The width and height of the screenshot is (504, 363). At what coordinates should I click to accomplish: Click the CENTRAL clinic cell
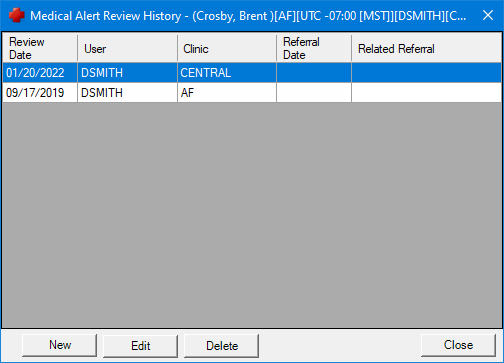coord(227,73)
